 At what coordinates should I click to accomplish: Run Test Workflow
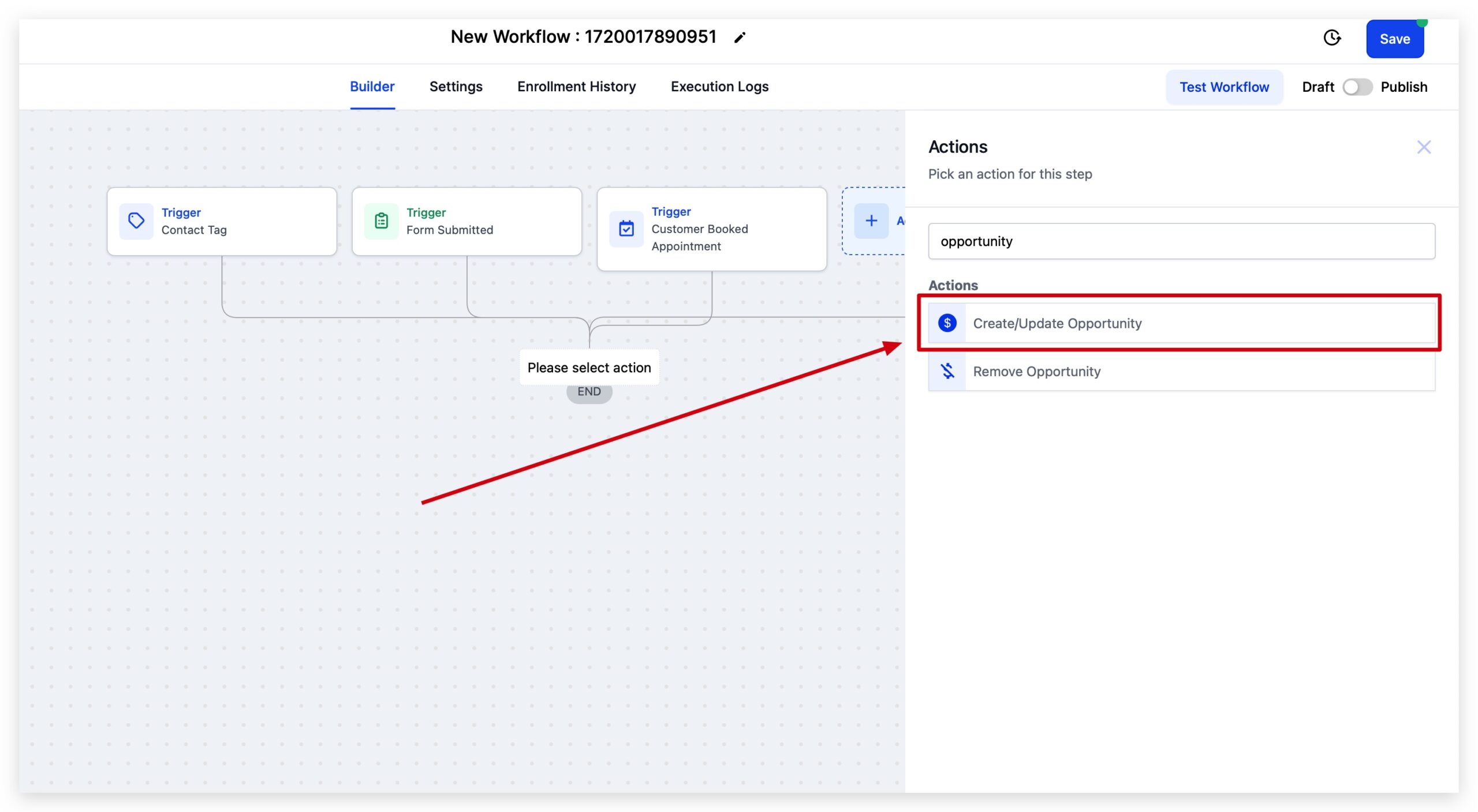pyautogui.click(x=1225, y=87)
